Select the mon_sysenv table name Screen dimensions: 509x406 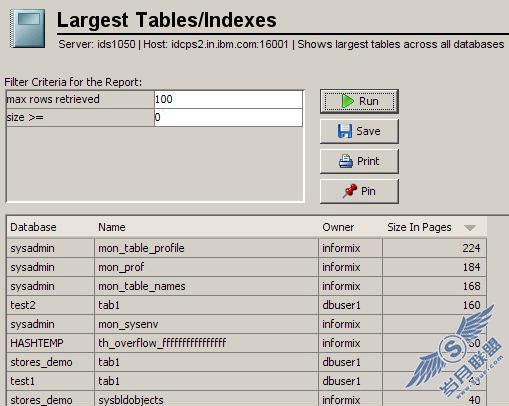[x=128, y=324]
